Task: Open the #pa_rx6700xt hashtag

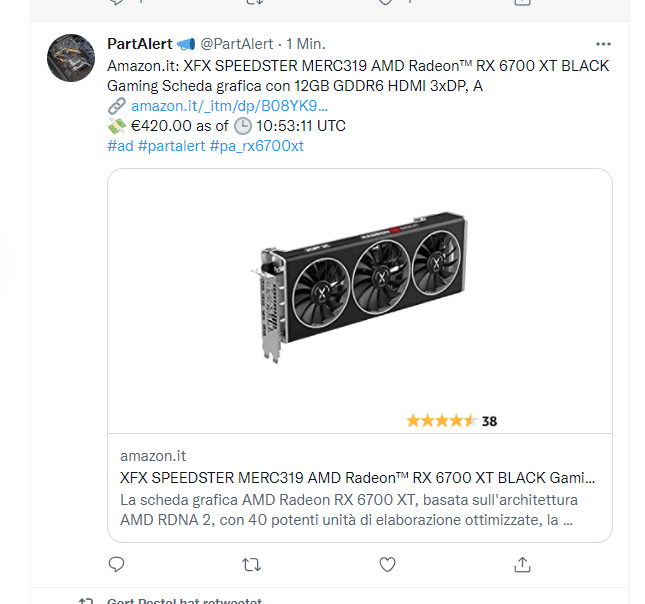Action: coord(257,146)
